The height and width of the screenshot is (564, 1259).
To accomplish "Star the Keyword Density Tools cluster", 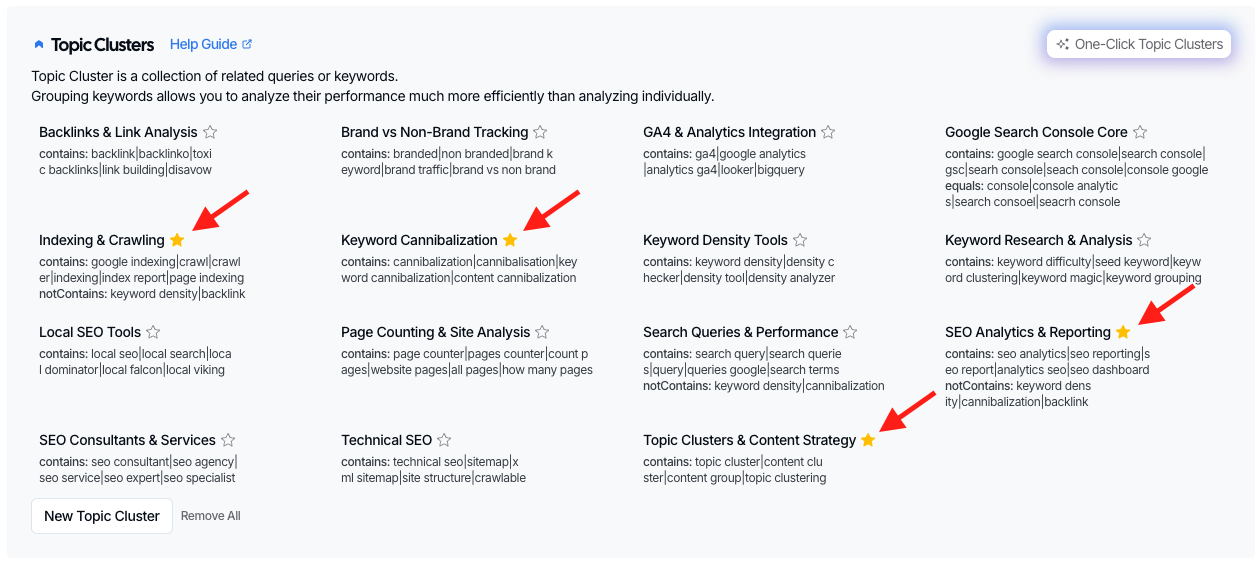I will tap(800, 240).
